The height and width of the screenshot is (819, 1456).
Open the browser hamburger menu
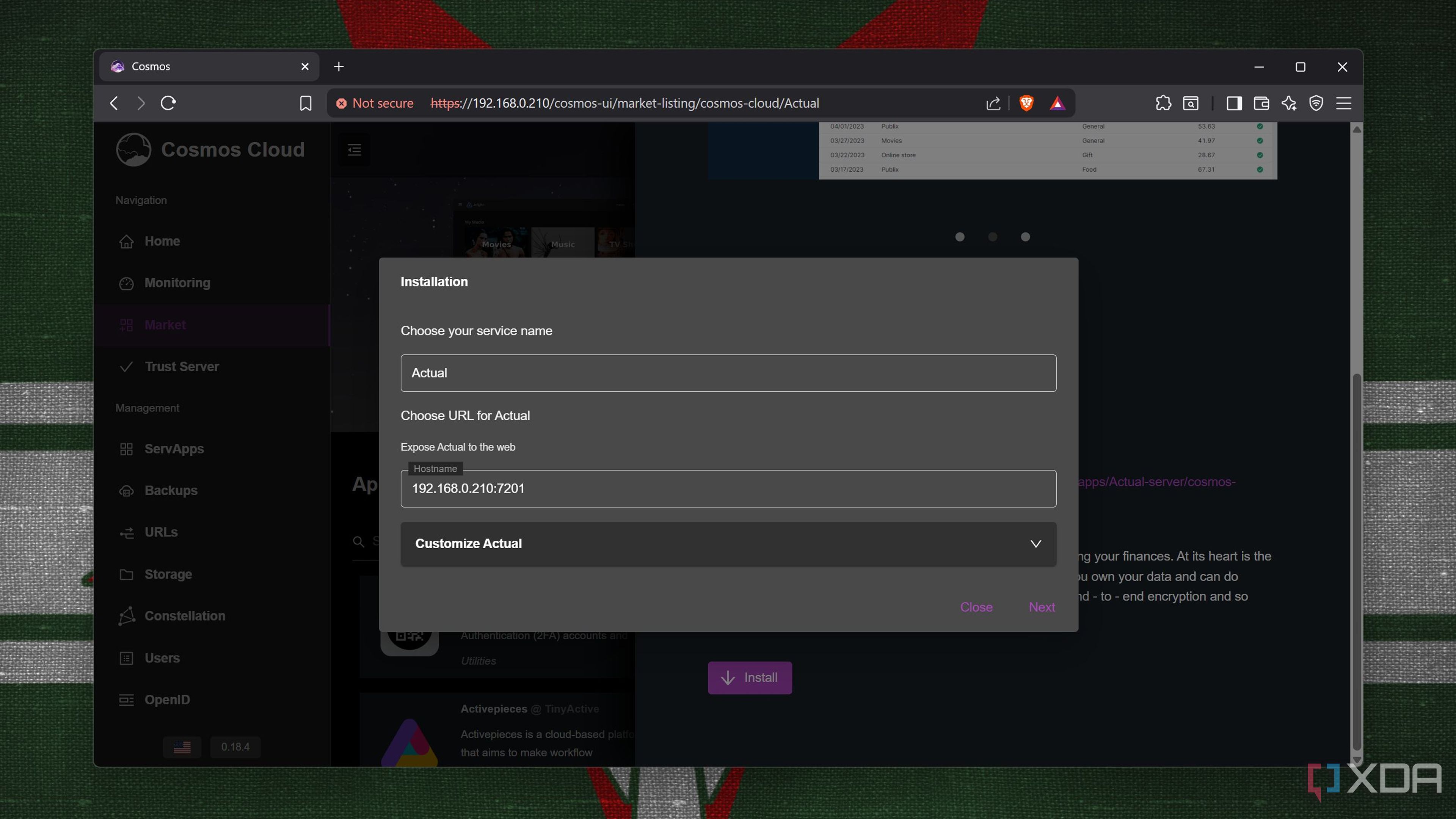pyautogui.click(x=1344, y=104)
